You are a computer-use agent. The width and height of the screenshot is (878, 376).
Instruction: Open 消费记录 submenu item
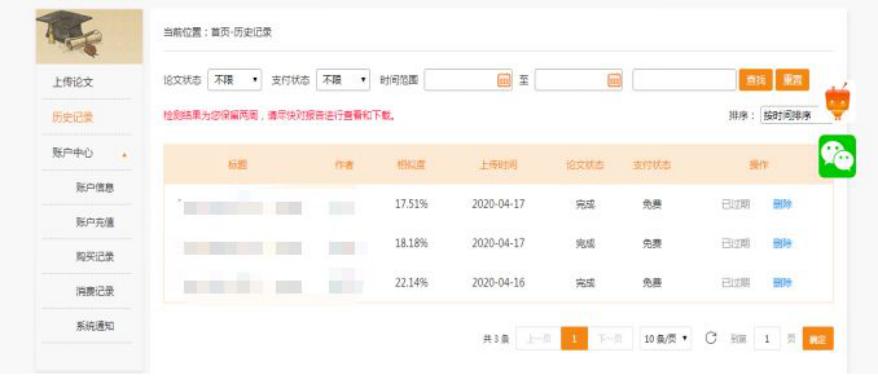pos(95,291)
